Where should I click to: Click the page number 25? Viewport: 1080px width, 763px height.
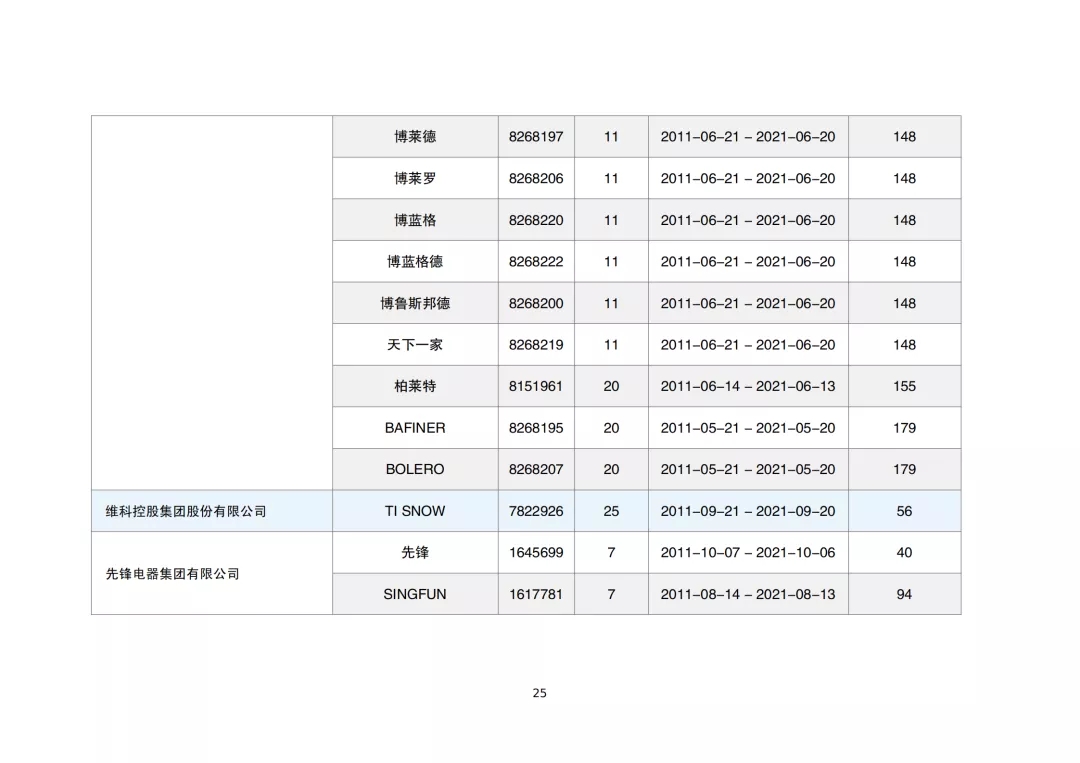point(539,693)
